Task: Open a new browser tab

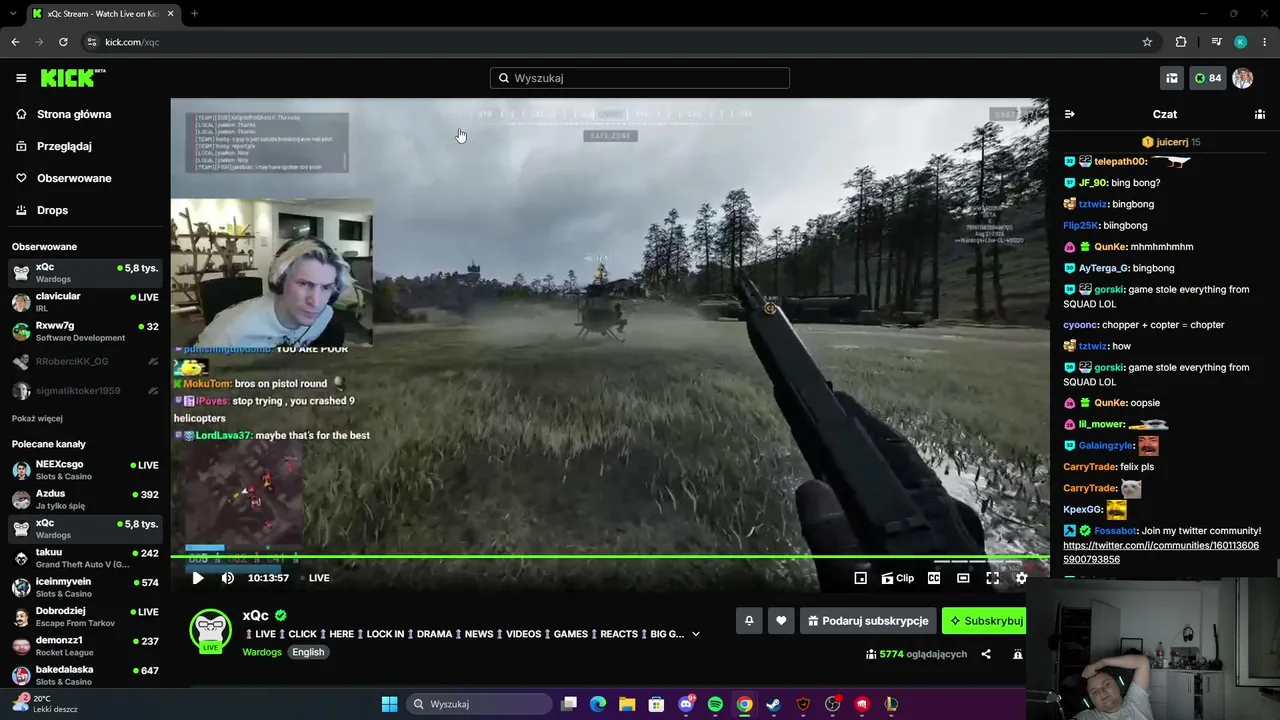Action: 194,14
